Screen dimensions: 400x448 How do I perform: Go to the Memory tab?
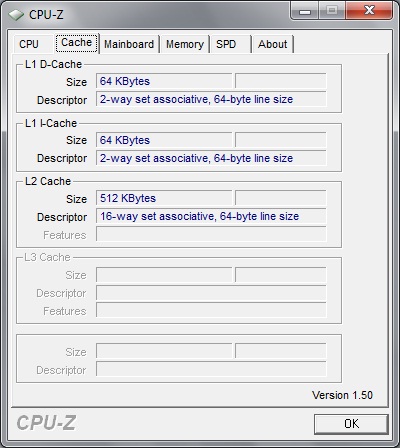185,44
